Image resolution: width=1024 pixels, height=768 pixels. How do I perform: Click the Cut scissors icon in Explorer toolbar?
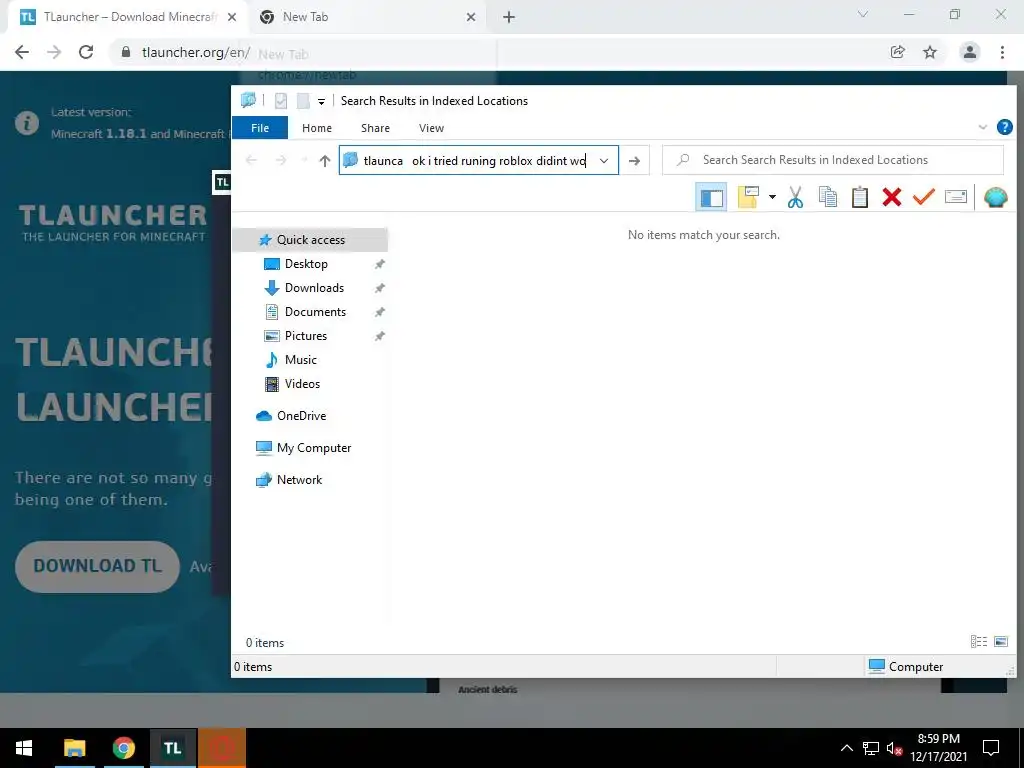795,197
